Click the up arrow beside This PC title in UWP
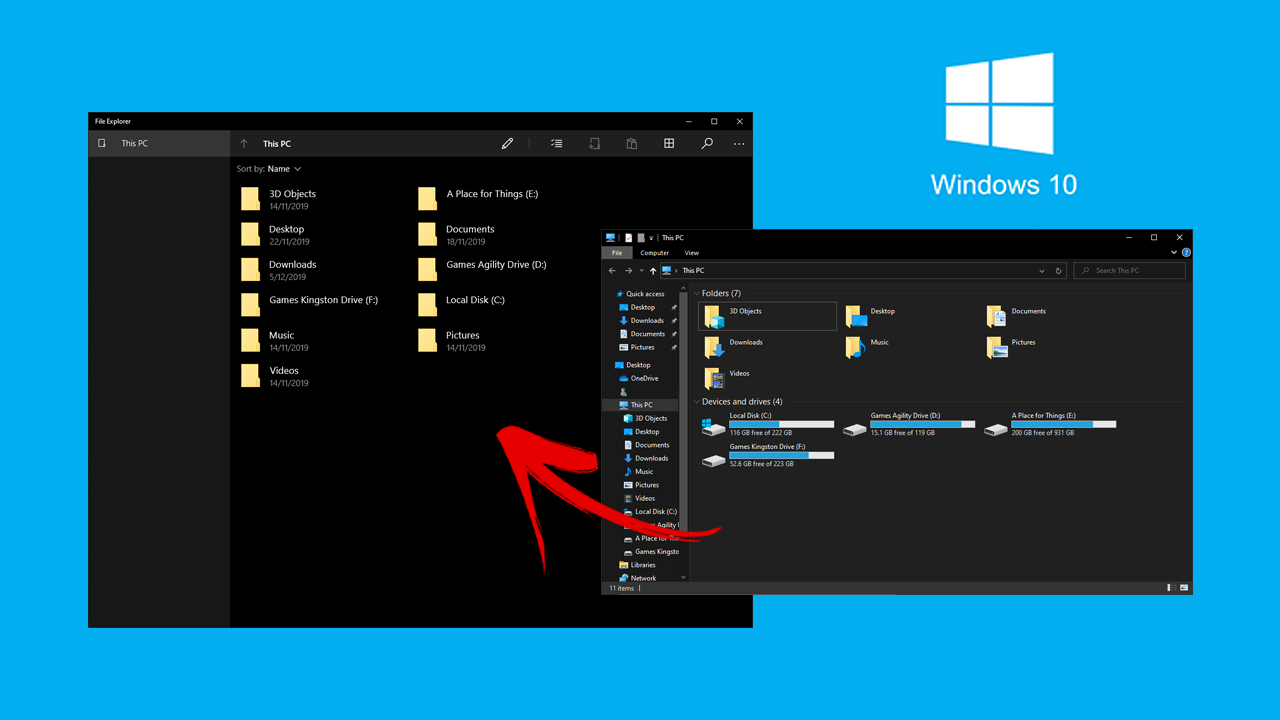Image resolution: width=1280 pixels, height=720 pixels. pyautogui.click(x=243, y=144)
